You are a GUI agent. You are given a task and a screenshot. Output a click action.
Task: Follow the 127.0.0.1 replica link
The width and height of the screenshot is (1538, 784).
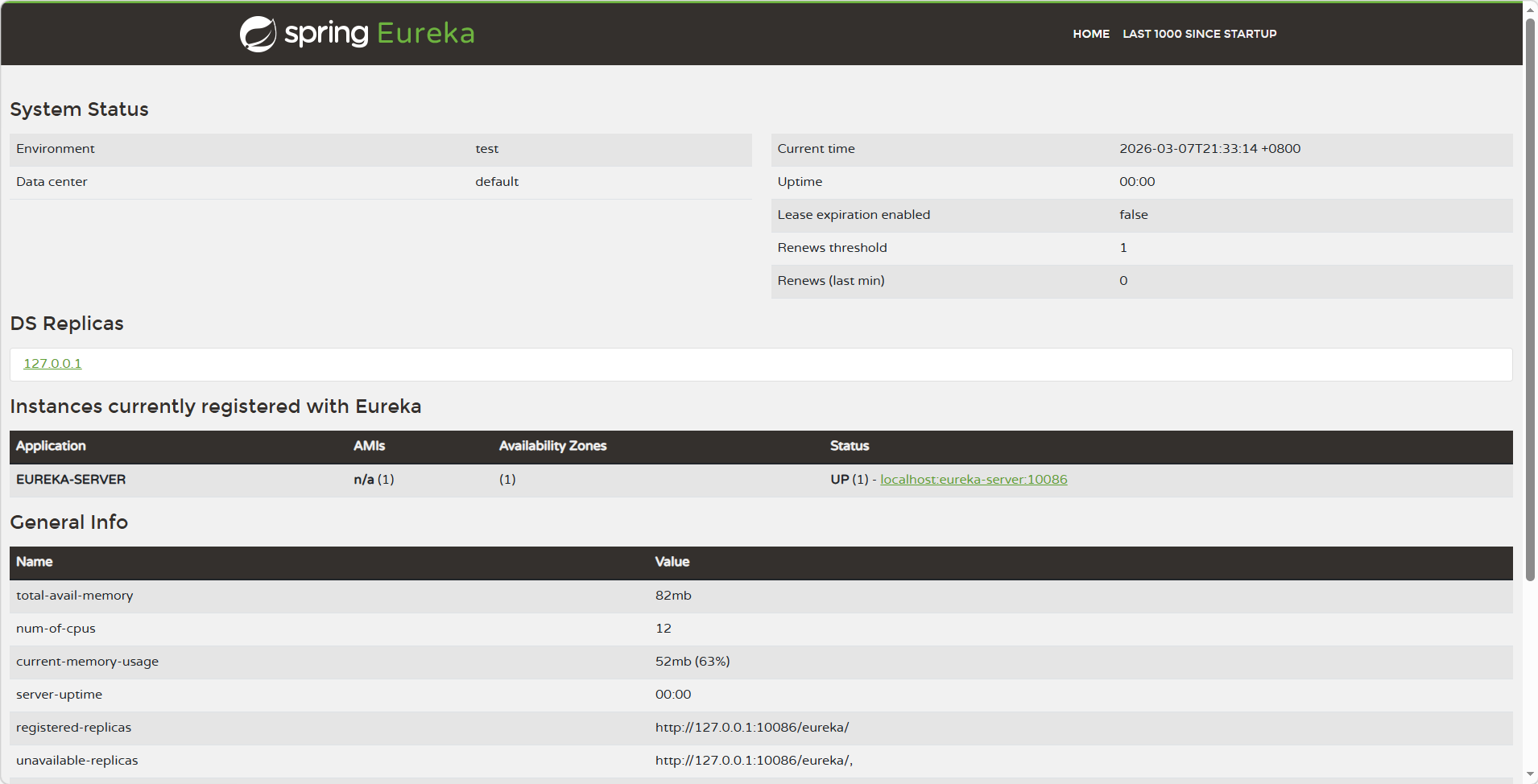pyautogui.click(x=52, y=364)
